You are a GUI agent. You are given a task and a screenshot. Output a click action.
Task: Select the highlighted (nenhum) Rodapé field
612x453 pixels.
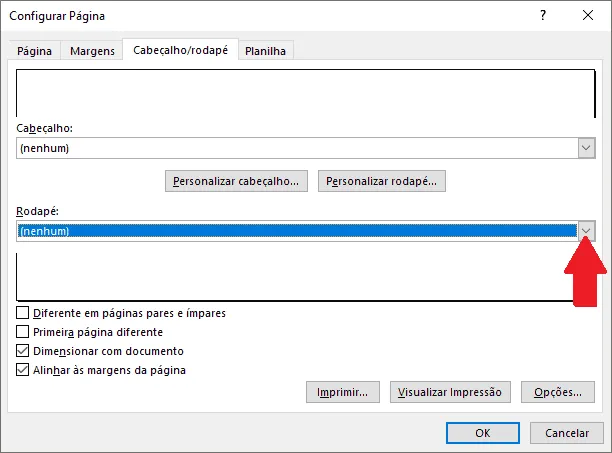point(297,231)
